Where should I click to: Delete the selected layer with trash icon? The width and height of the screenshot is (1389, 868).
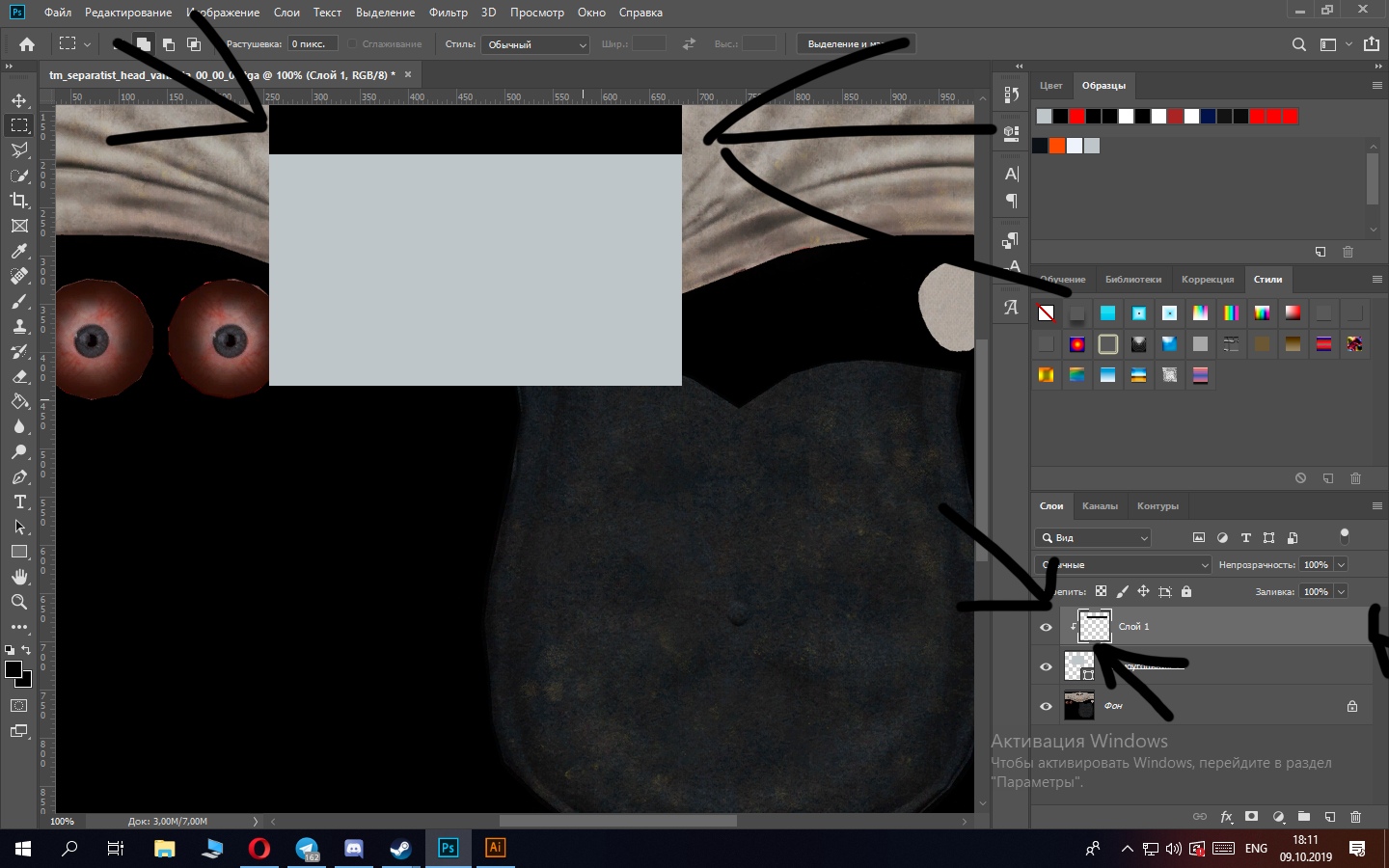[1355, 817]
